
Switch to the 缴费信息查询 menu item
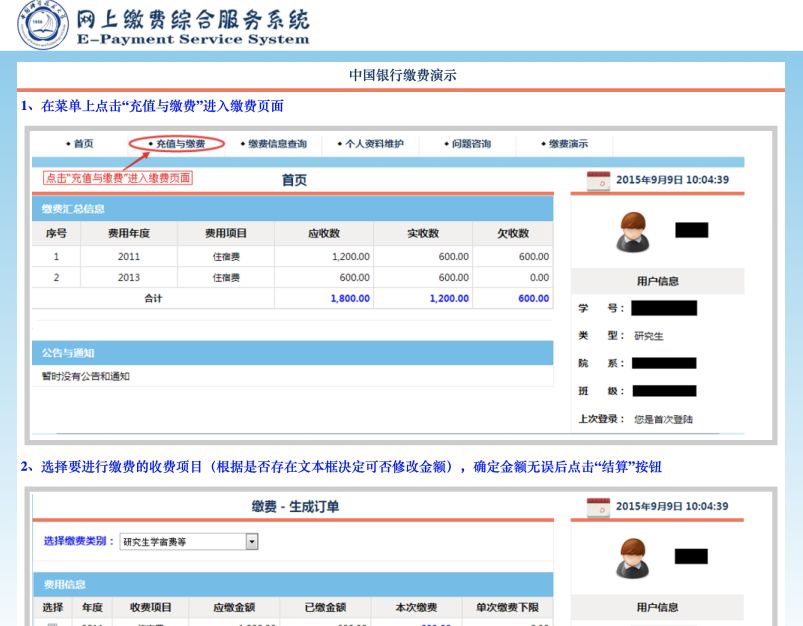coord(278,143)
